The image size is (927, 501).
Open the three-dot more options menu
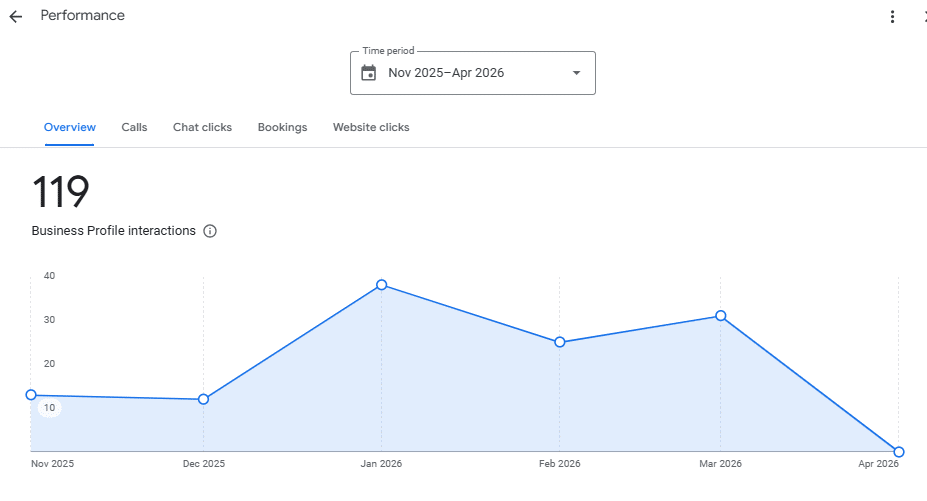[892, 17]
